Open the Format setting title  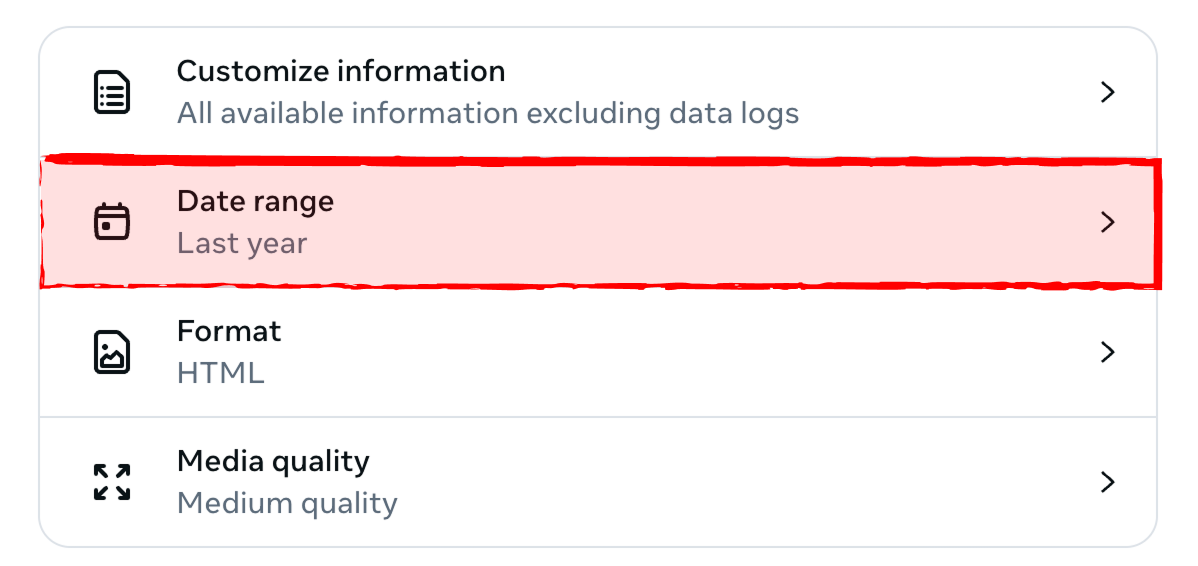[x=229, y=331]
